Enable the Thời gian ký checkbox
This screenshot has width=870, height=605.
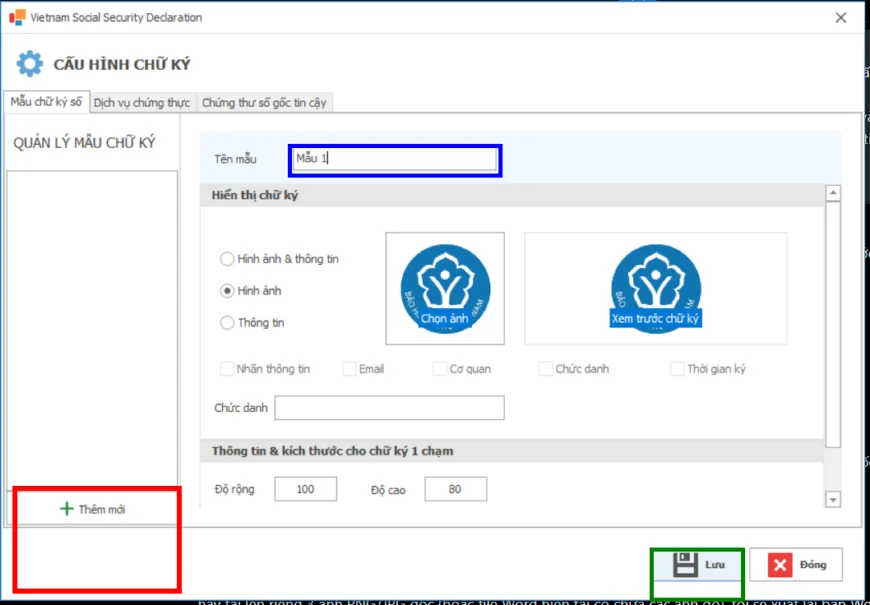pos(677,369)
